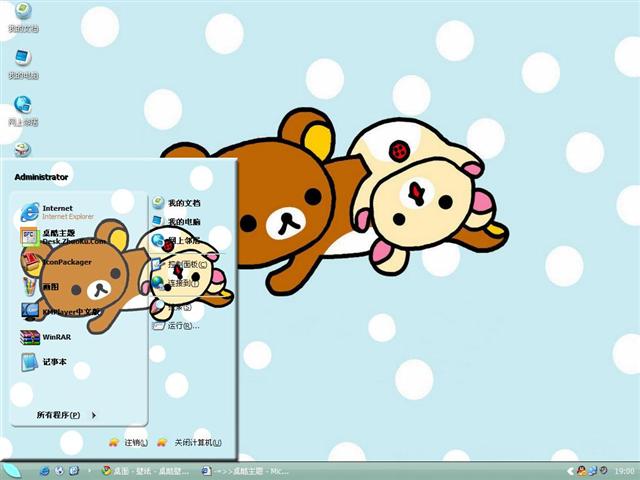Click the Administrator user name

pos(41,177)
